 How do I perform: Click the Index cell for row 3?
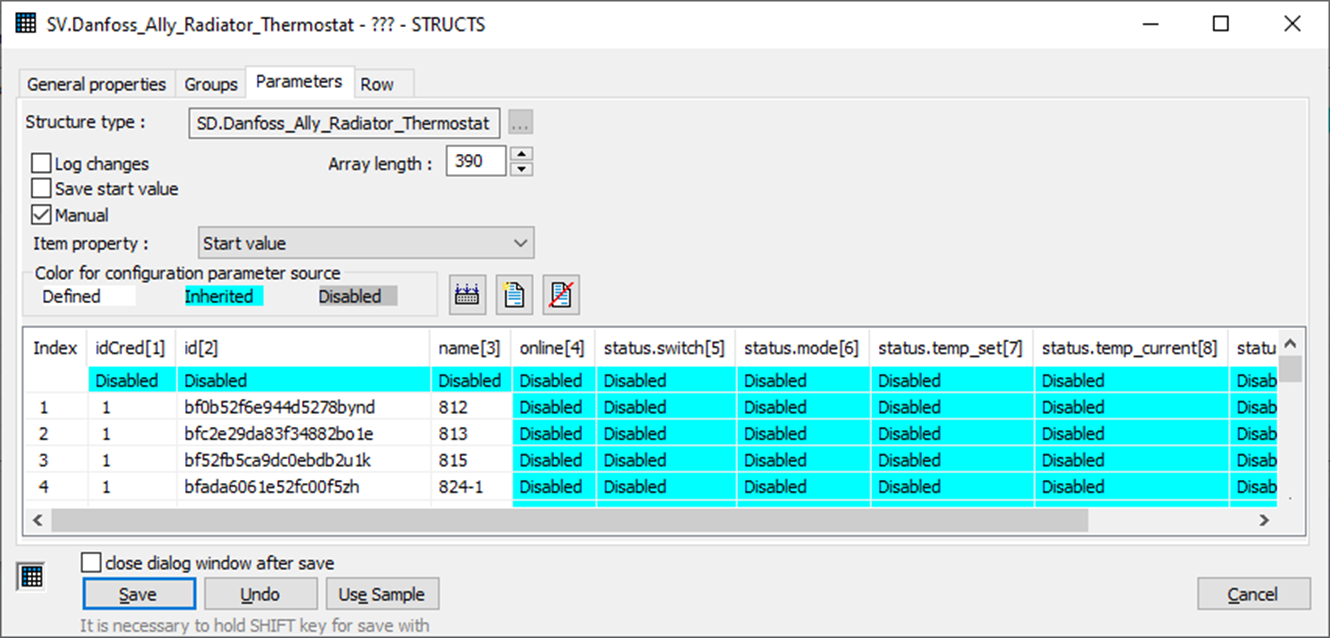tap(56, 460)
